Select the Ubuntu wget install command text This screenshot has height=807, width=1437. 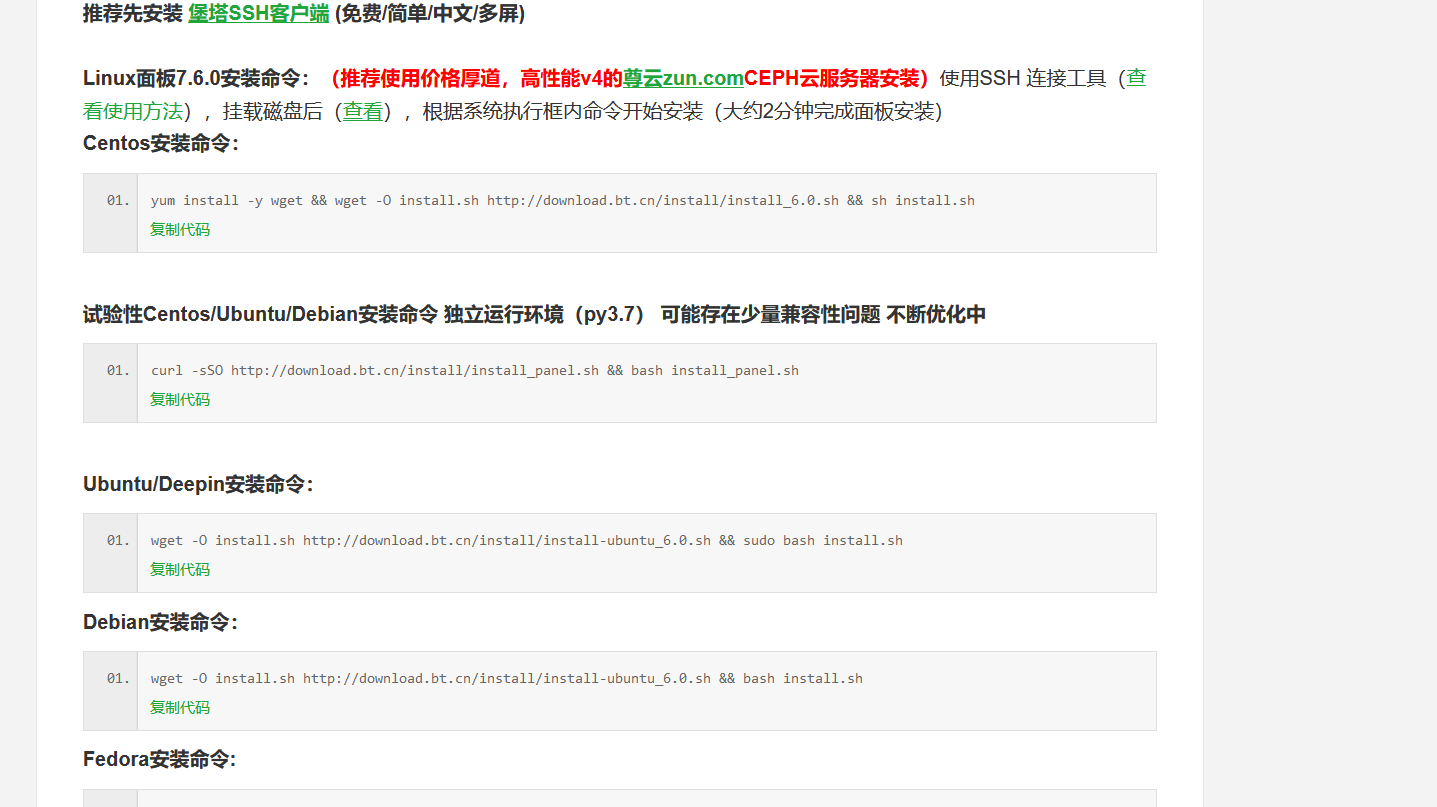[526, 540]
